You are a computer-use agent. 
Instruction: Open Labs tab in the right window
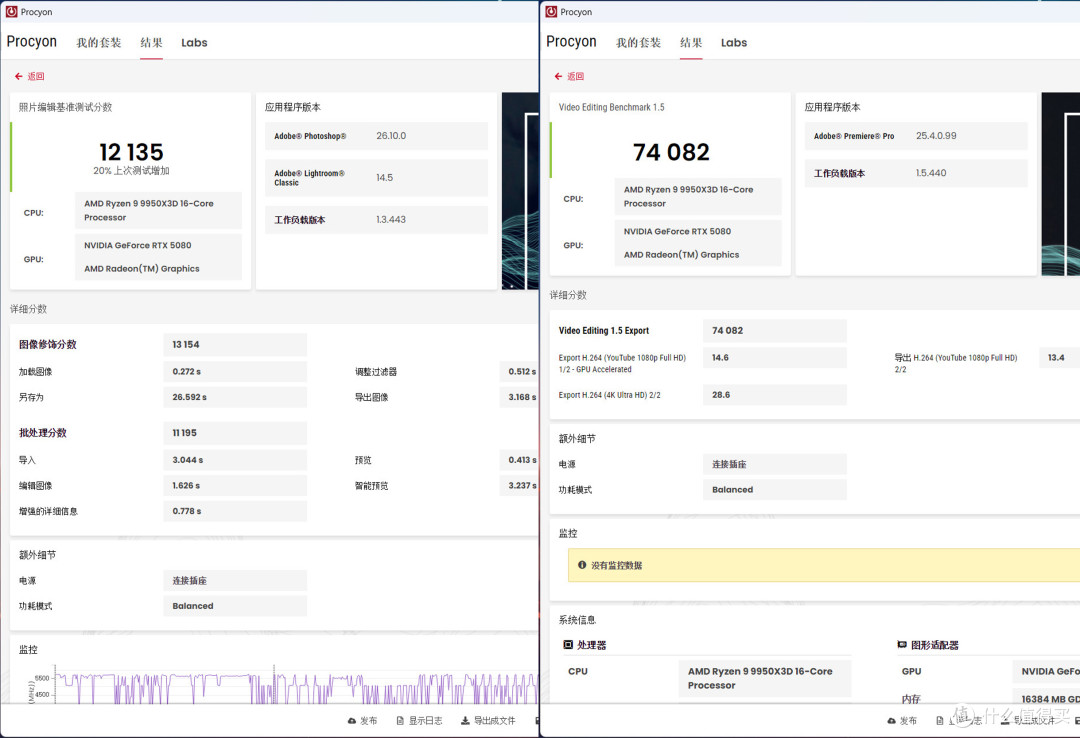tap(734, 43)
